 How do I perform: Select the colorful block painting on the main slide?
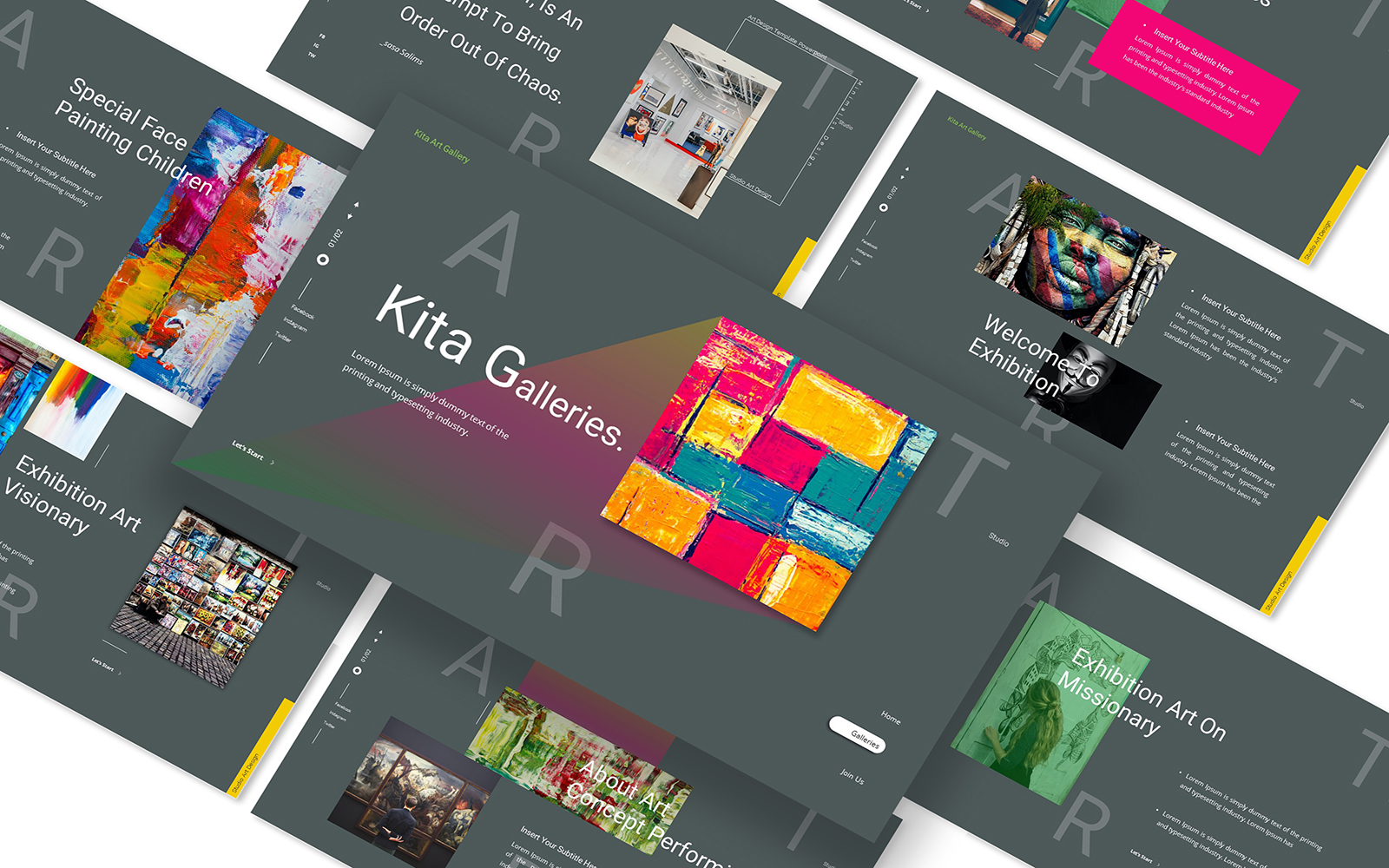pos(768,473)
